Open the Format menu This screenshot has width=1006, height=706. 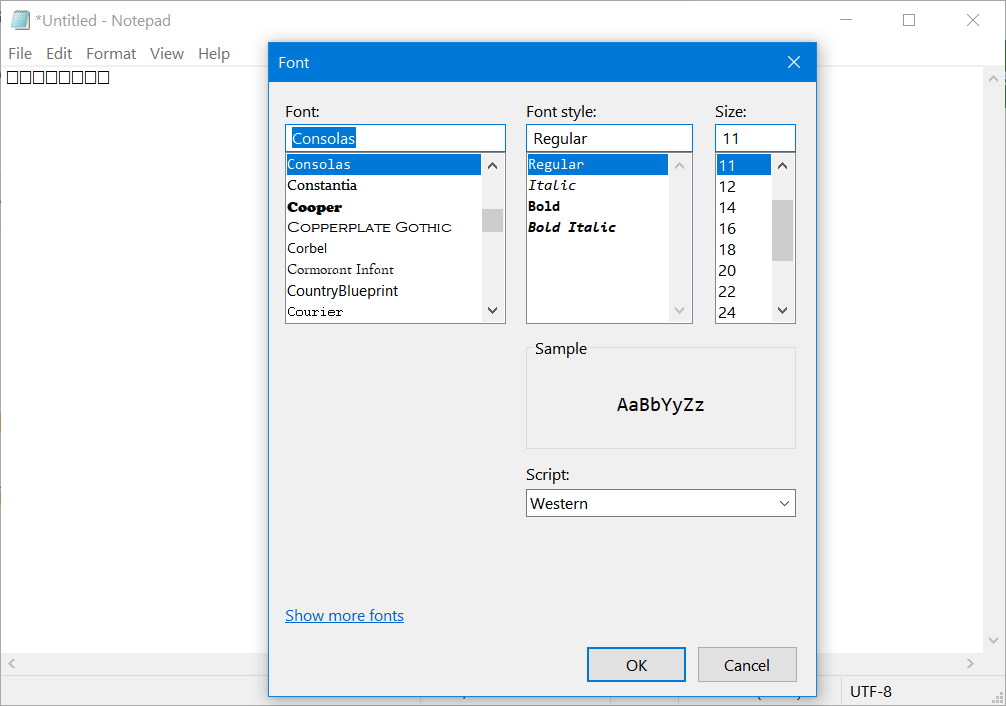point(111,54)
